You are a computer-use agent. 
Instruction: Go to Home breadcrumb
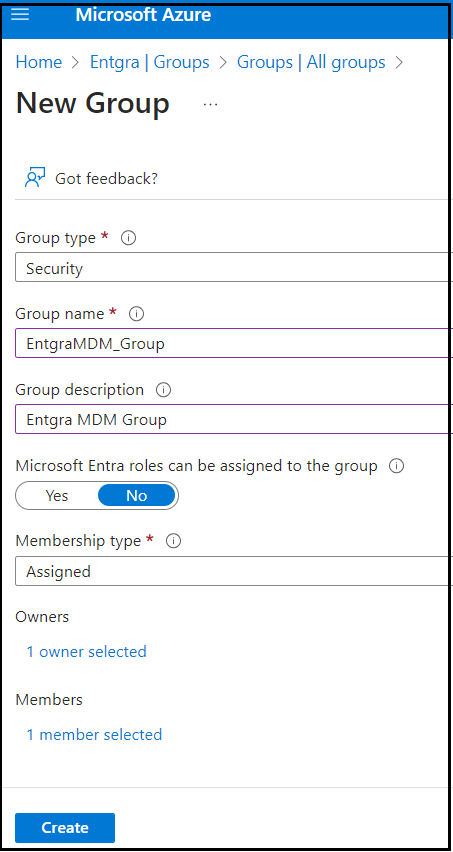coord(39,62)
